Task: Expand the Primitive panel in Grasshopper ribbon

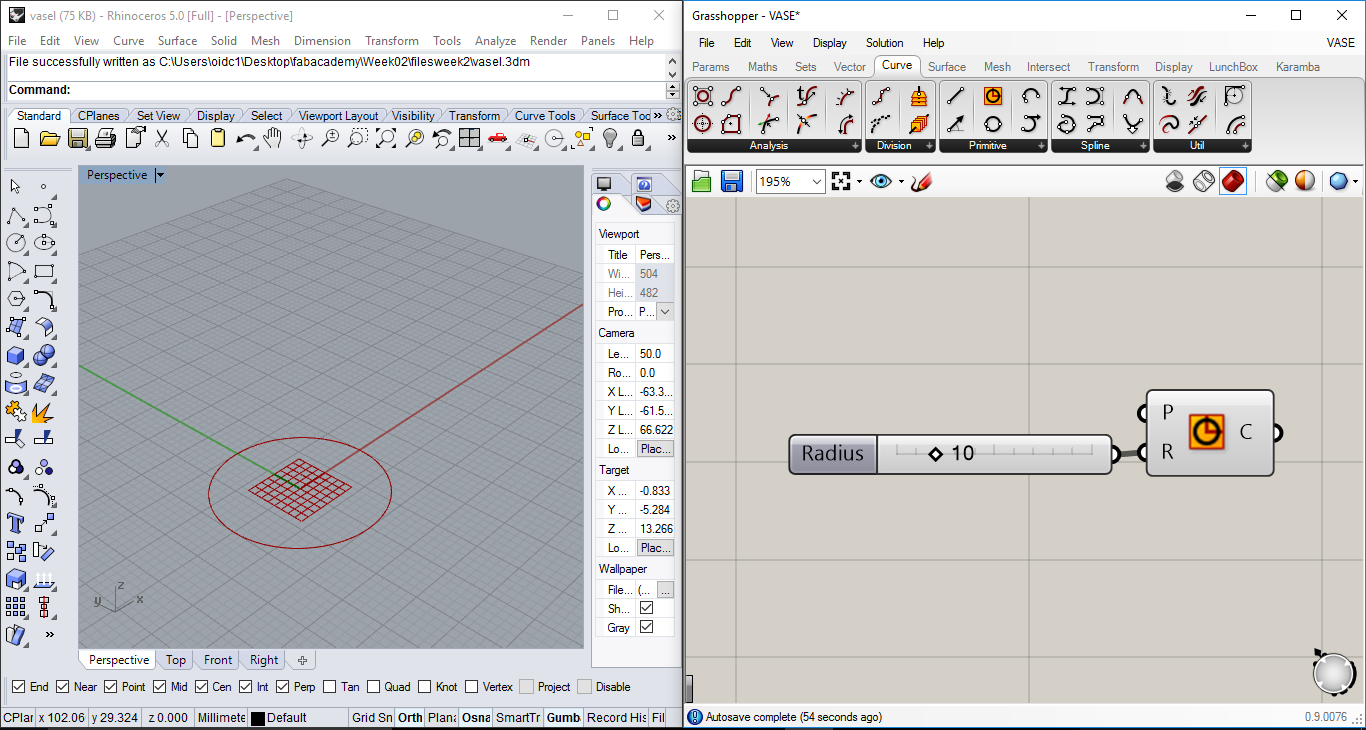Action: click(x=1041, y=146)
